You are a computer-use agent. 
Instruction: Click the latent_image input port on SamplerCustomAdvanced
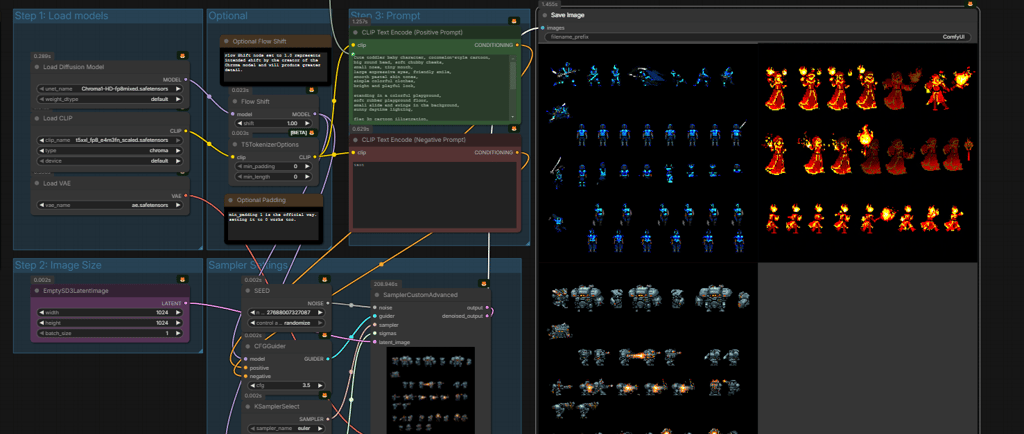pos(374,342)
